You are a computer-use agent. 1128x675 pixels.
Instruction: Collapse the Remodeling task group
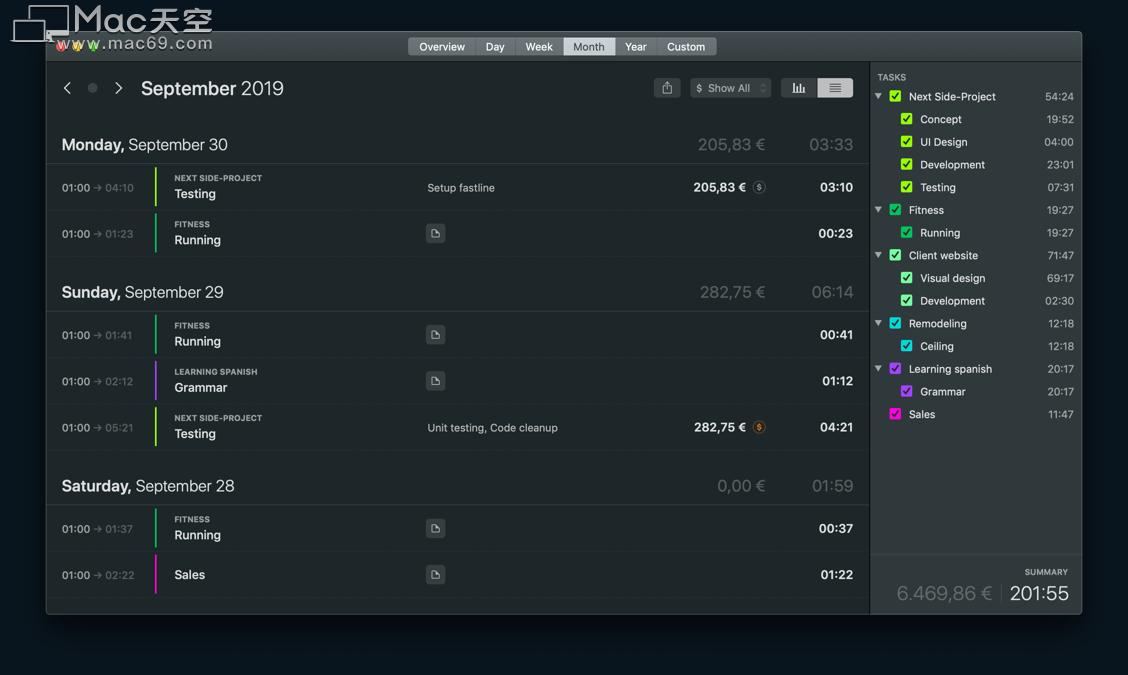pos(878,323)
